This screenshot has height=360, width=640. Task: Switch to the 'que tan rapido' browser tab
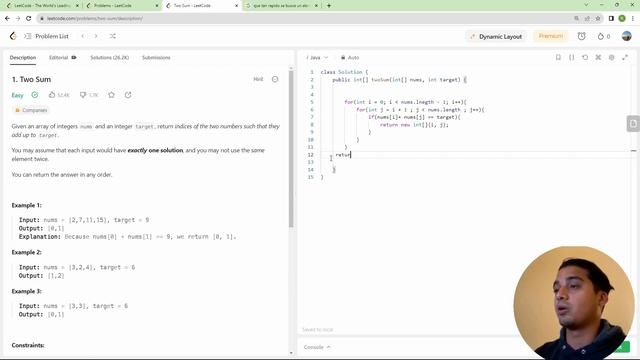point(282,6)
